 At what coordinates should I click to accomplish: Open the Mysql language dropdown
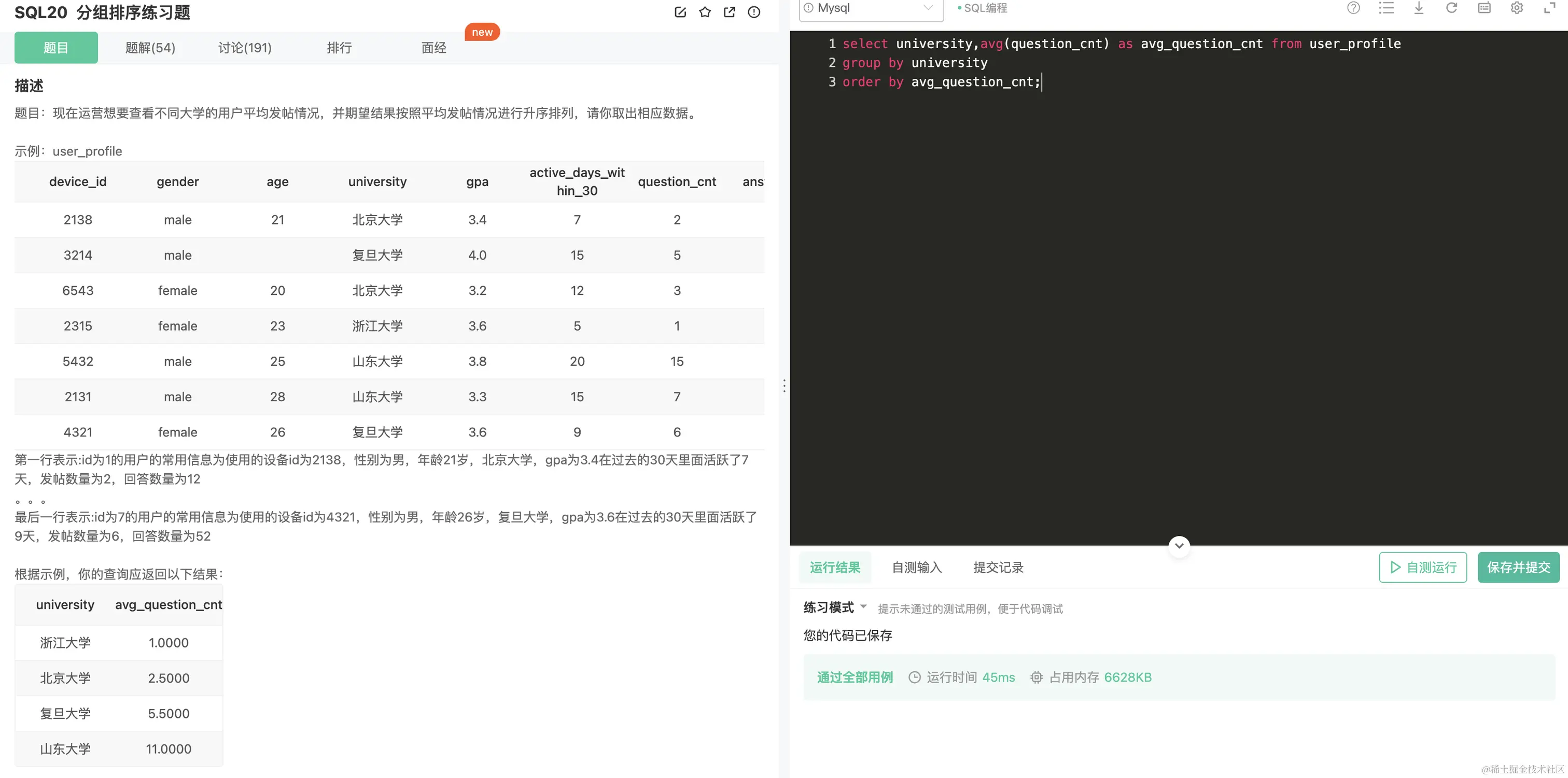point(871,8)
